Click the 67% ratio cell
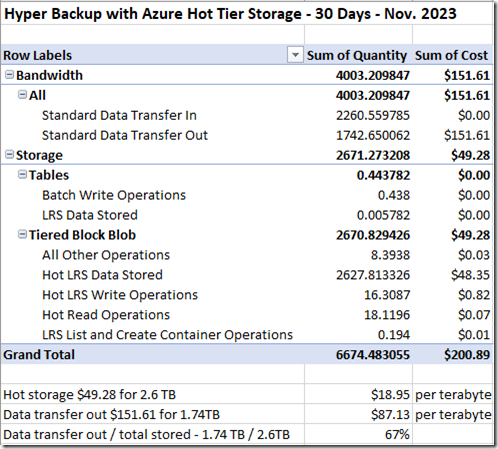 click(x=397, y=435)
